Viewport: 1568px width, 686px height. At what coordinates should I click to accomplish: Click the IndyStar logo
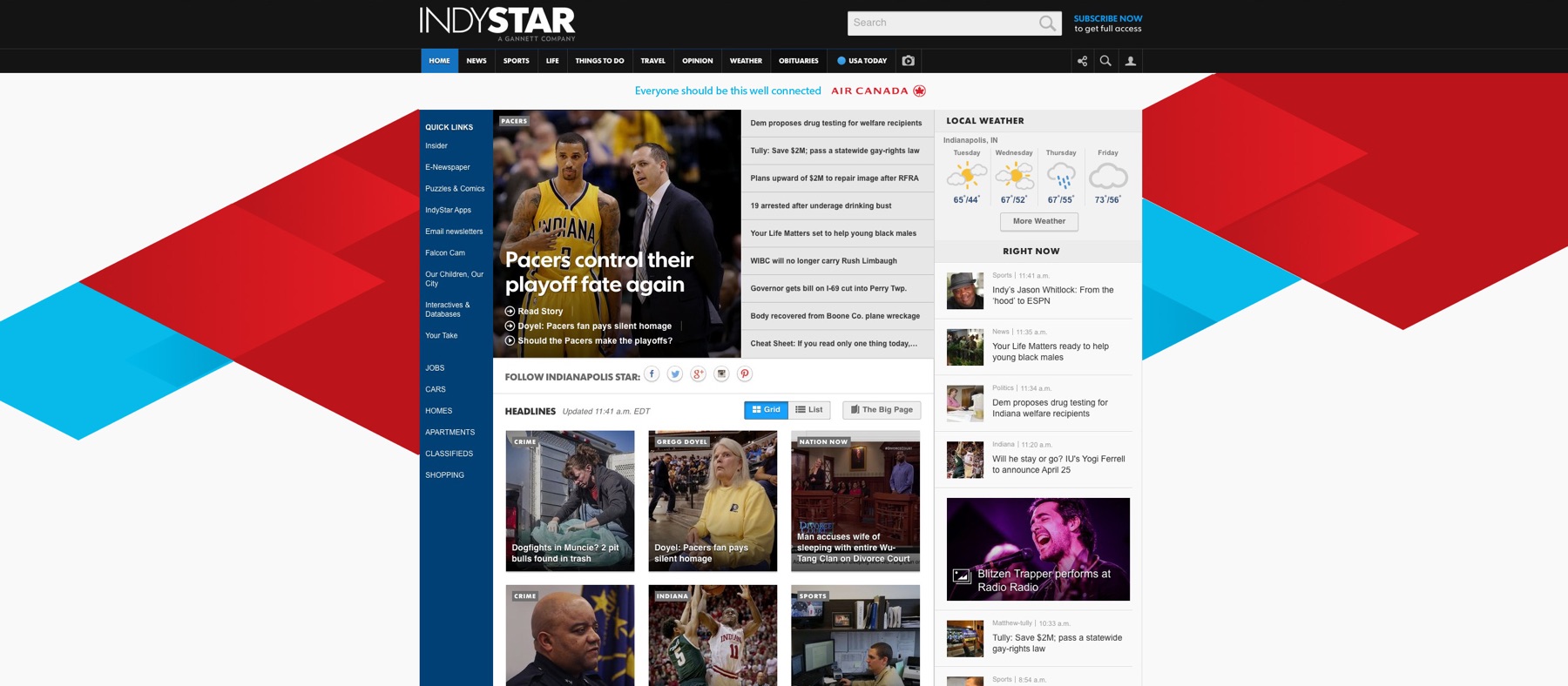coord(497,24)
